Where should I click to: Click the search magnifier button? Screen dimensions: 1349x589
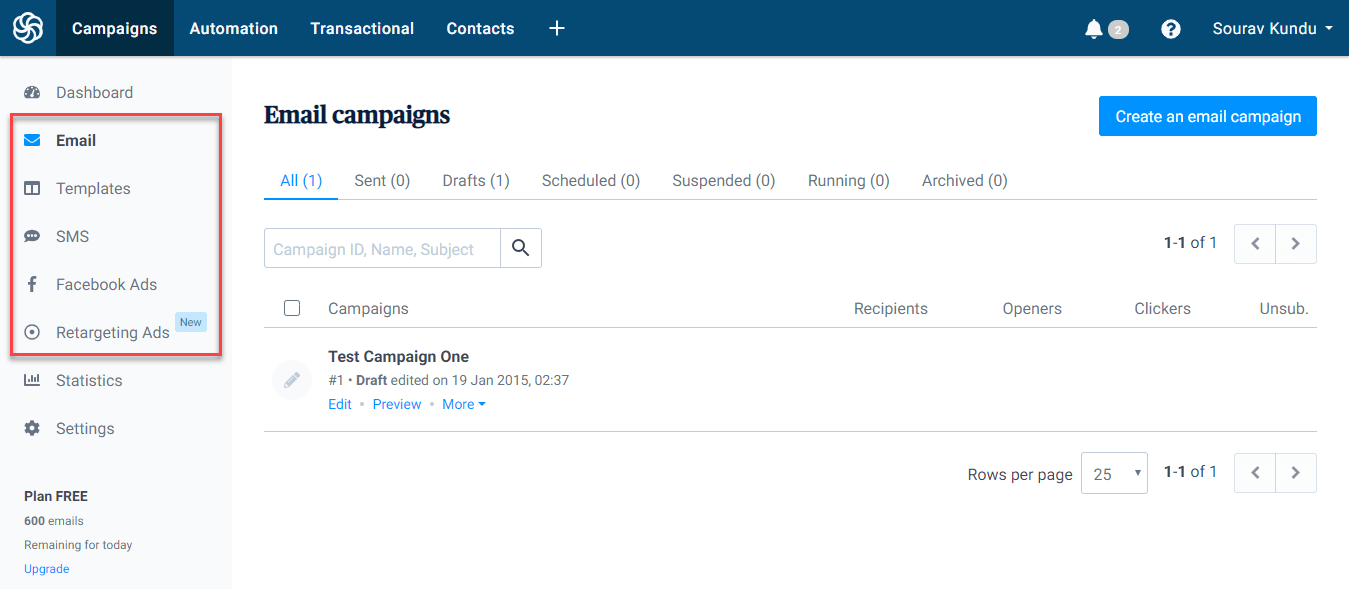click(x=521, y=248)
